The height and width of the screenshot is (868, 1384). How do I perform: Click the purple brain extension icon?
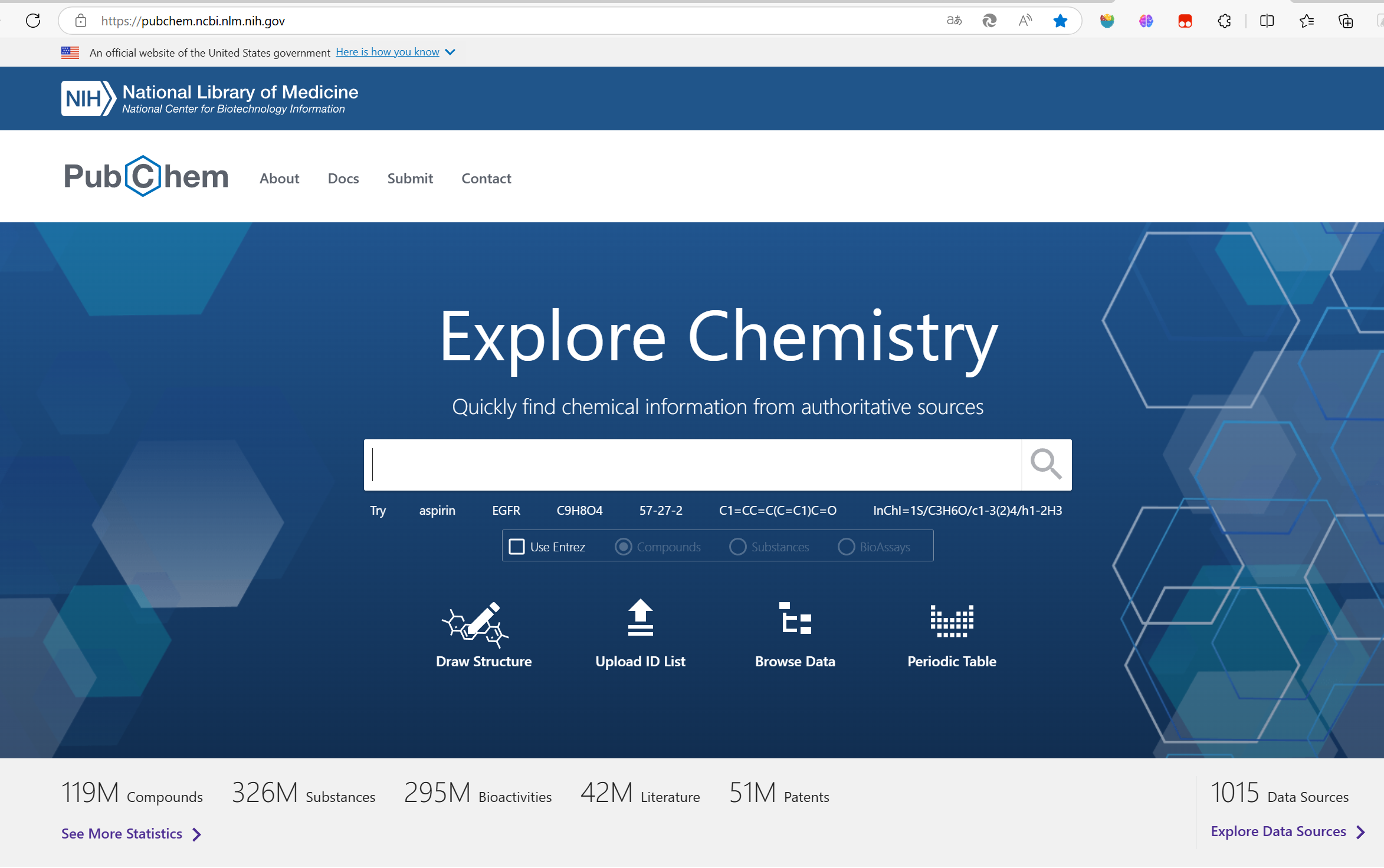coord(1146,21)
